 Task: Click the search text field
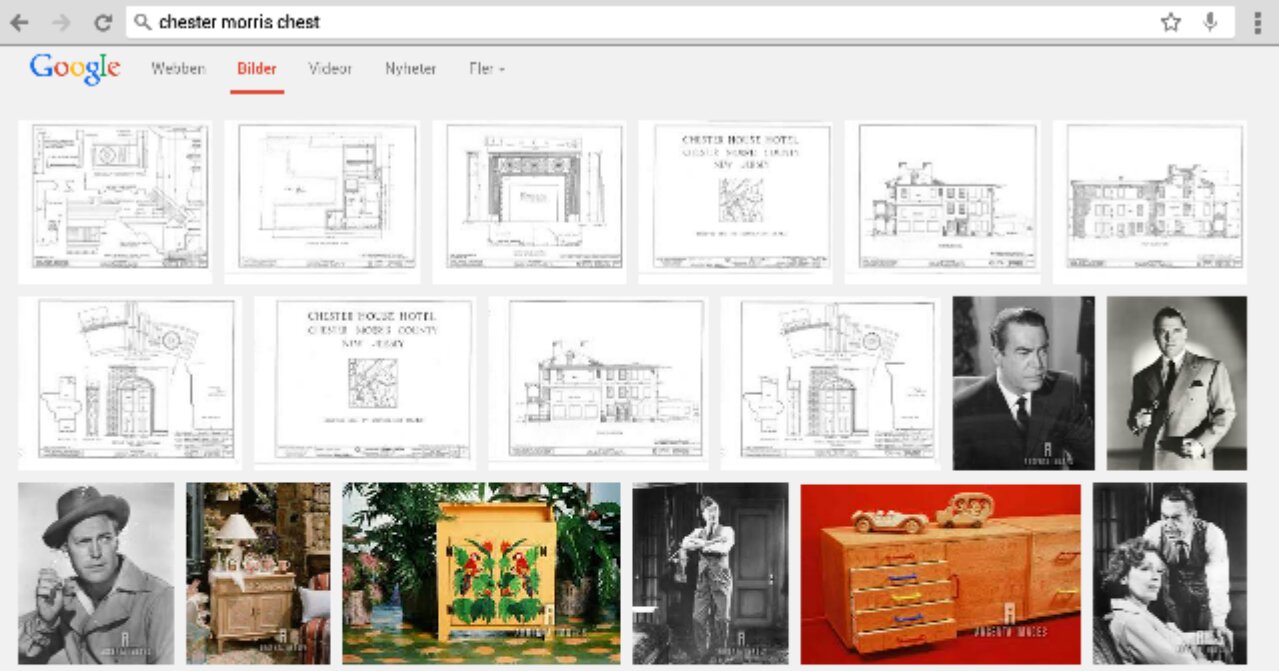tap(640, 22)
